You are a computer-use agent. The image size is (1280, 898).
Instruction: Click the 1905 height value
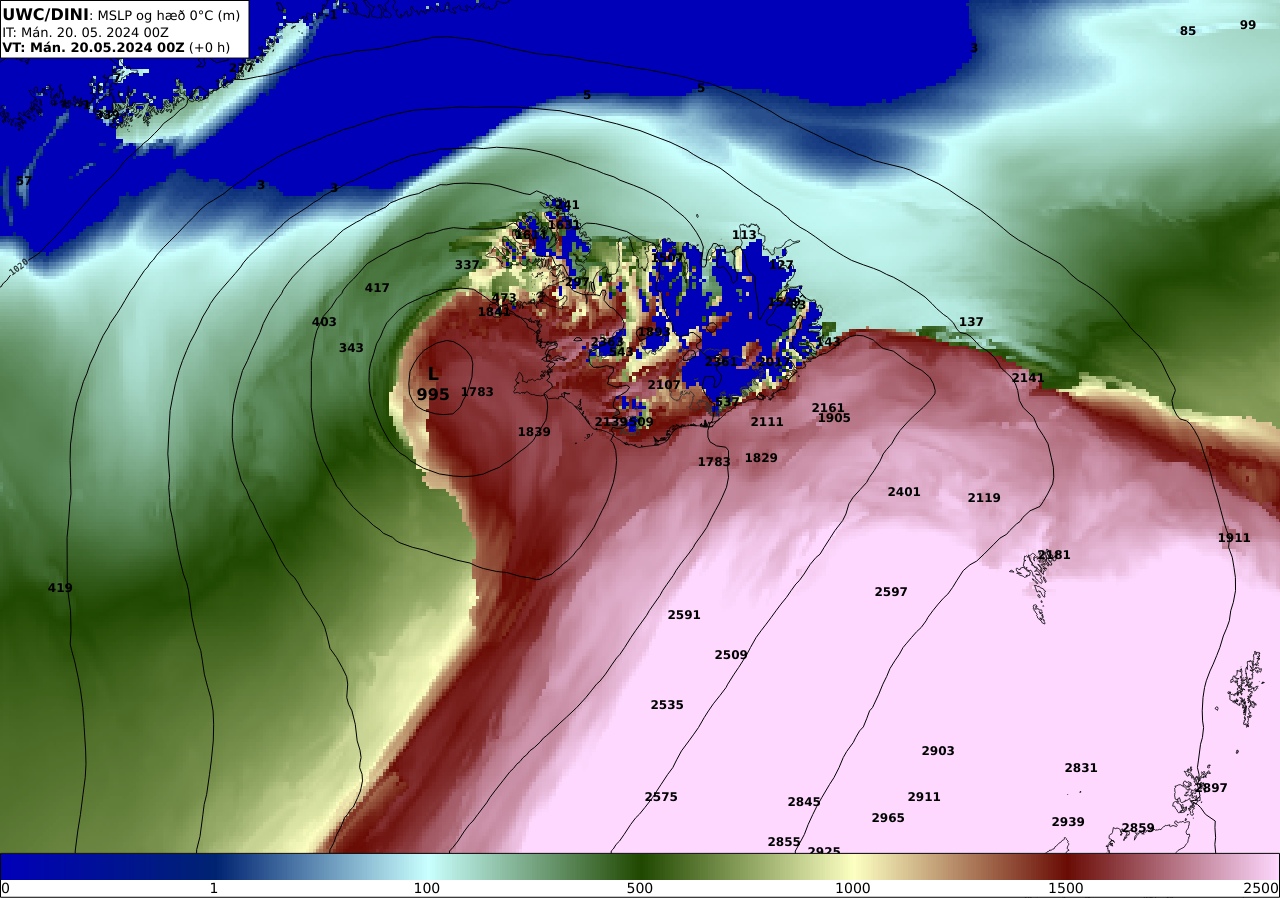834,418
